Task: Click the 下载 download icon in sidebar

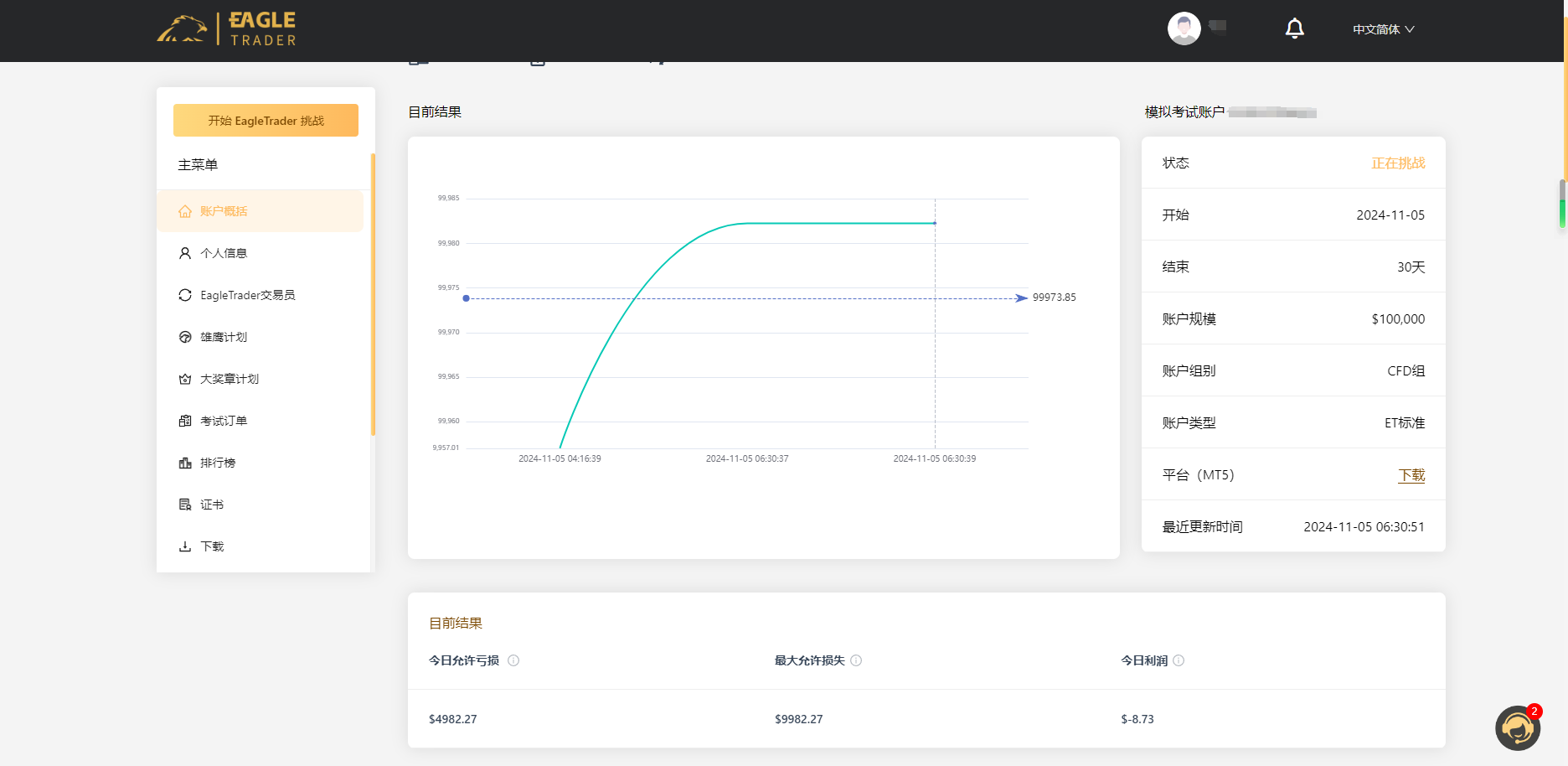Action: tap(185, 546)
